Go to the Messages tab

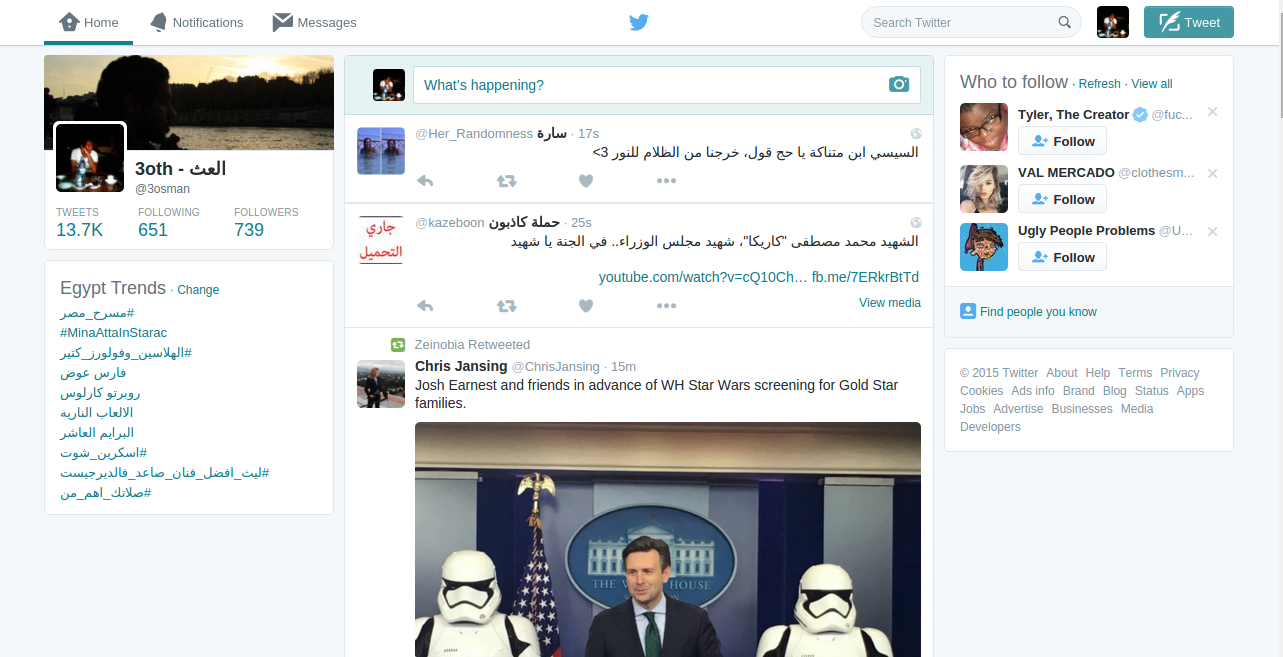tap(314, 22)
